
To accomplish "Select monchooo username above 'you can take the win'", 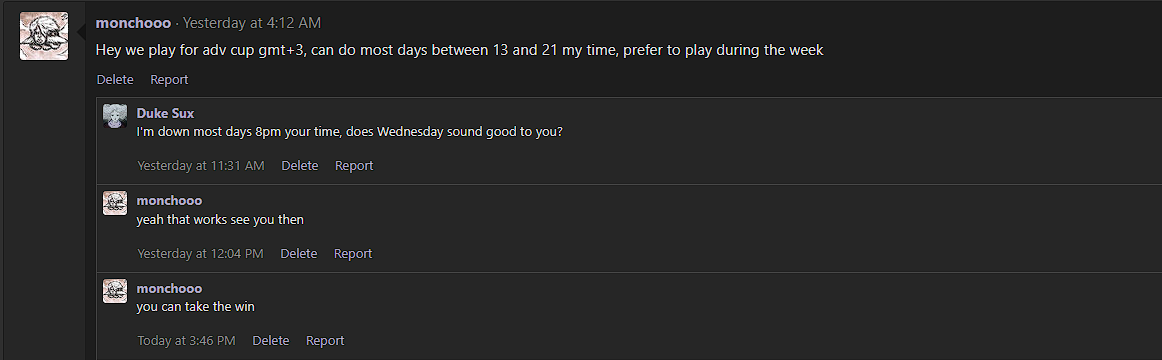I will (x=169, y=288).
